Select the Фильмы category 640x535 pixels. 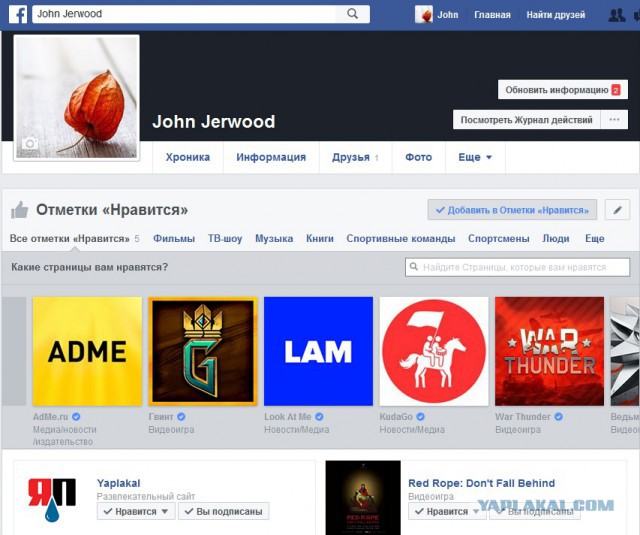(174, 238)
